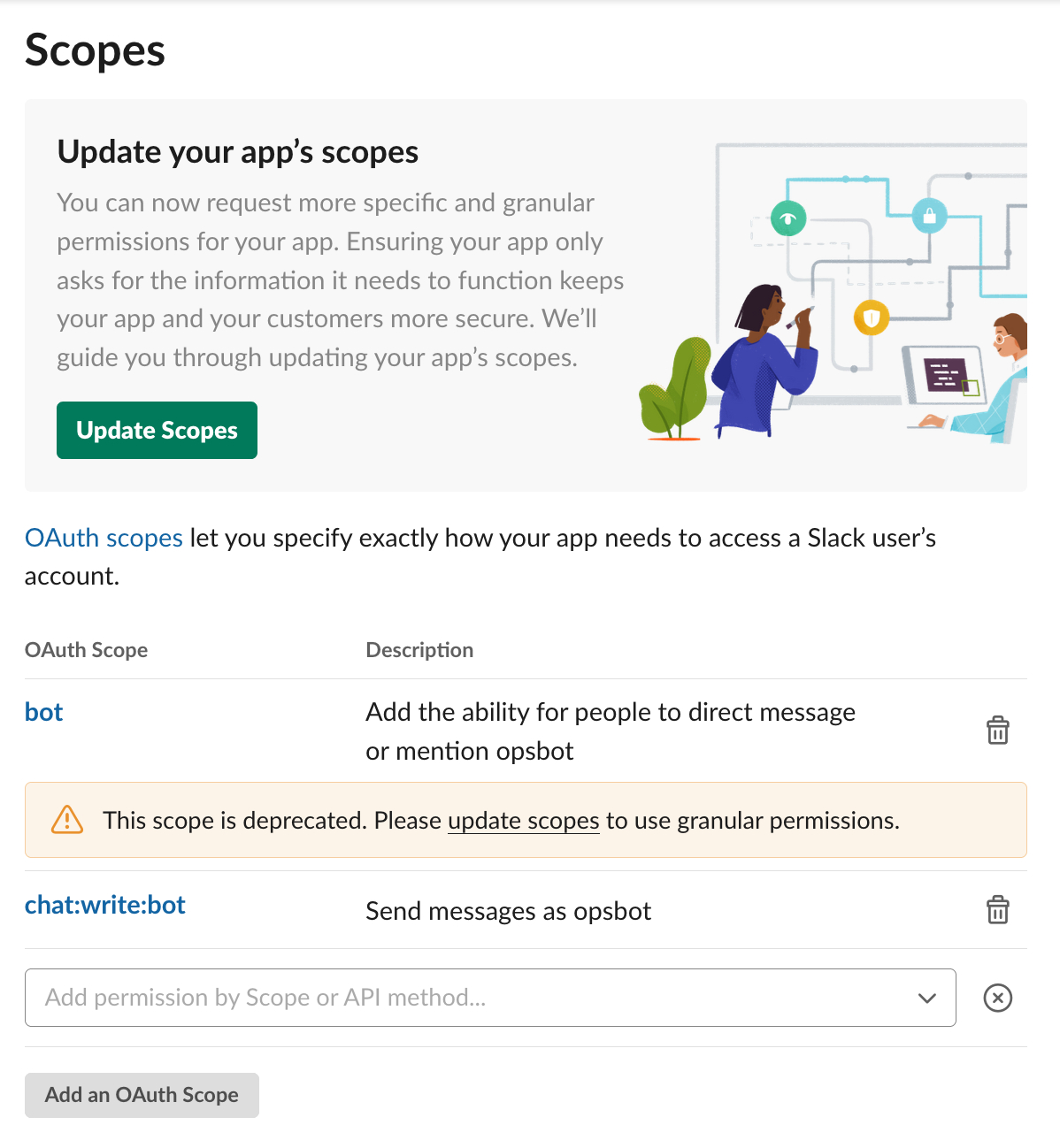Viewport: 1060px width, 1148px height.
Task: Click the yellow shield icon in illustration
Action: tap(872, 318)
